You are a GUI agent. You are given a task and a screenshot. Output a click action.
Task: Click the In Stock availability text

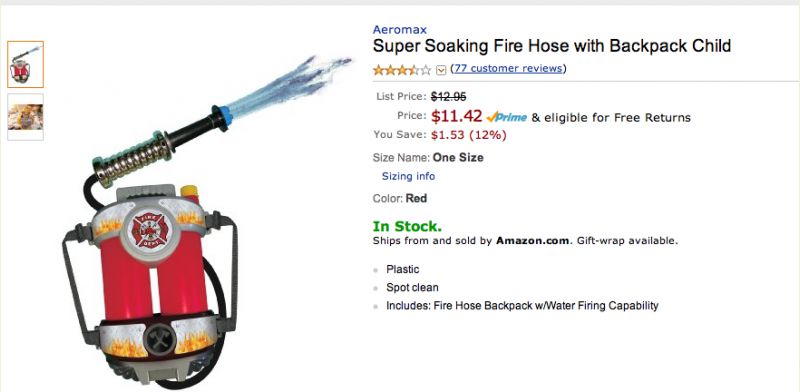407,226
